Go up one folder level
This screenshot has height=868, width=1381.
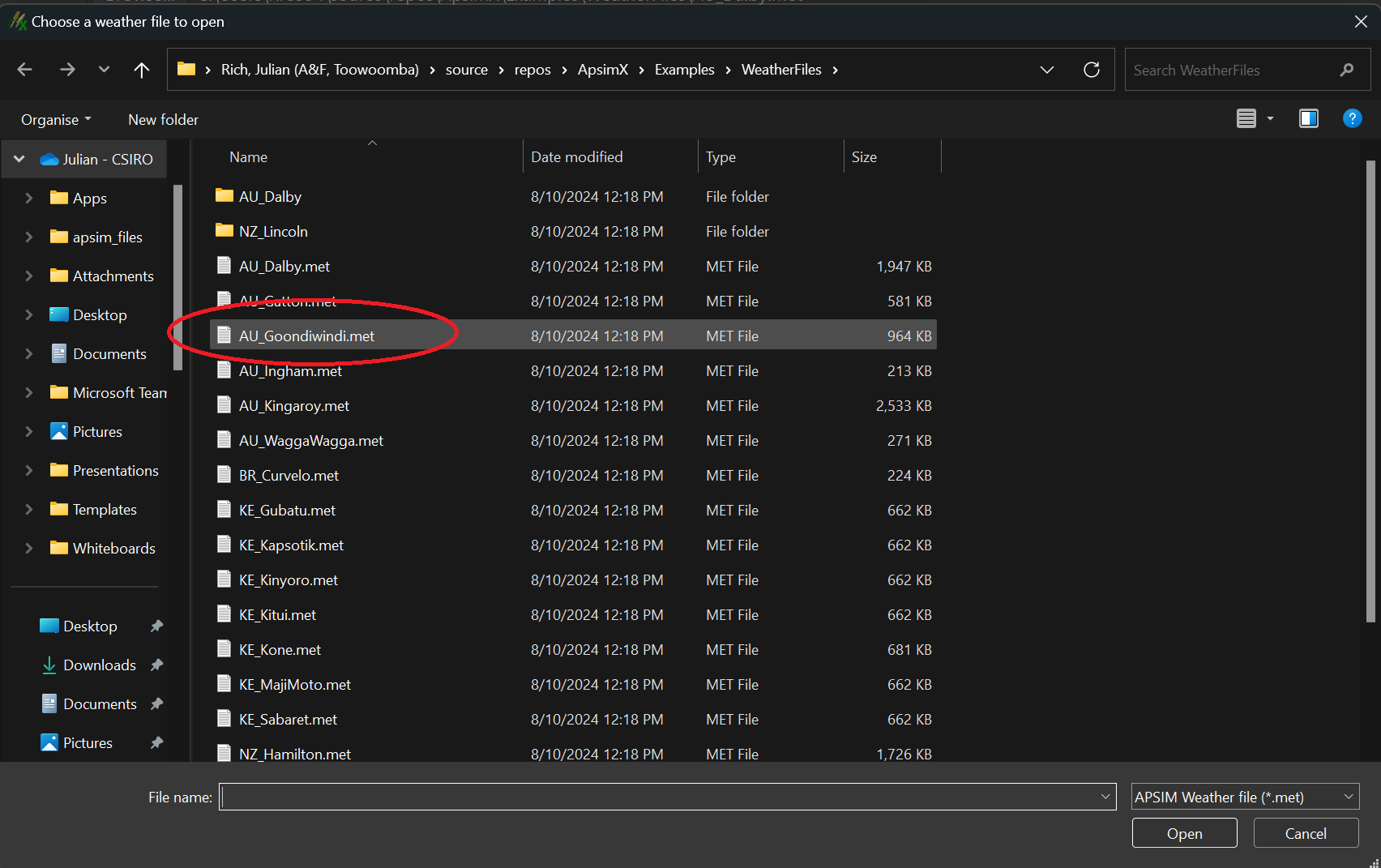142,70
